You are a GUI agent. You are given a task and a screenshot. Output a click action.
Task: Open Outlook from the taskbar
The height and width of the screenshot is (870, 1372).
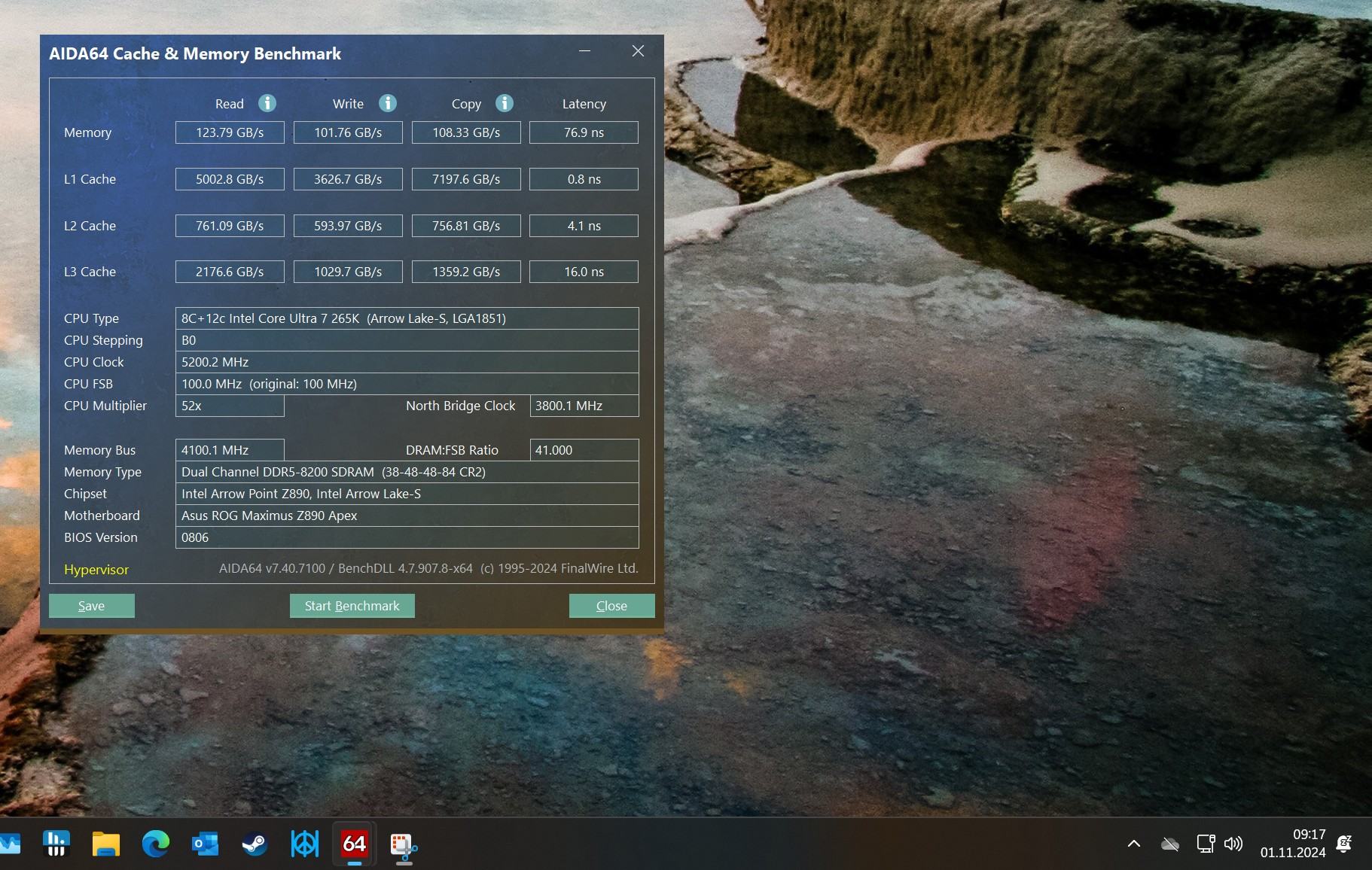205,844
